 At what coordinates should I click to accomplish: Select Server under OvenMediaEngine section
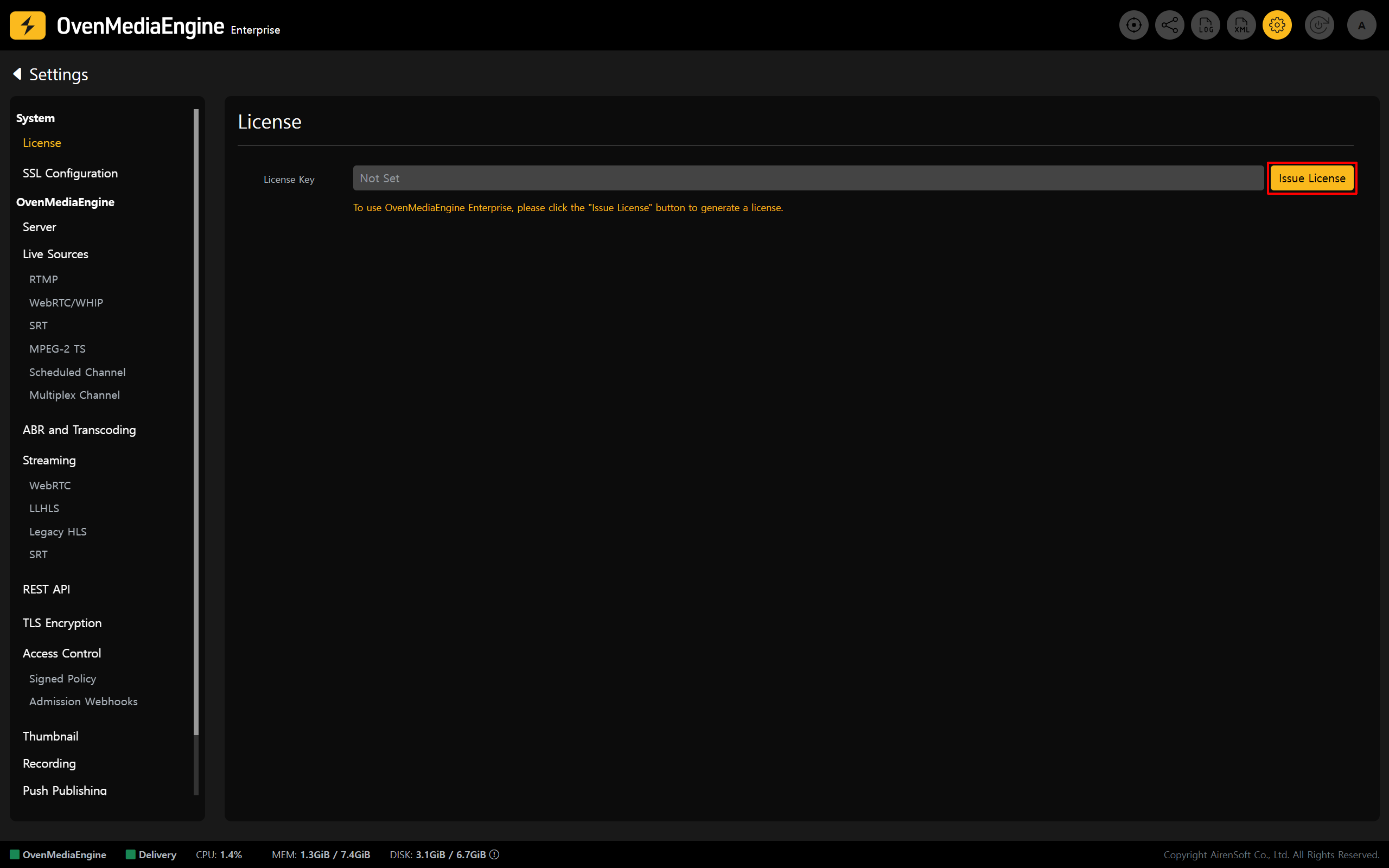39,227
